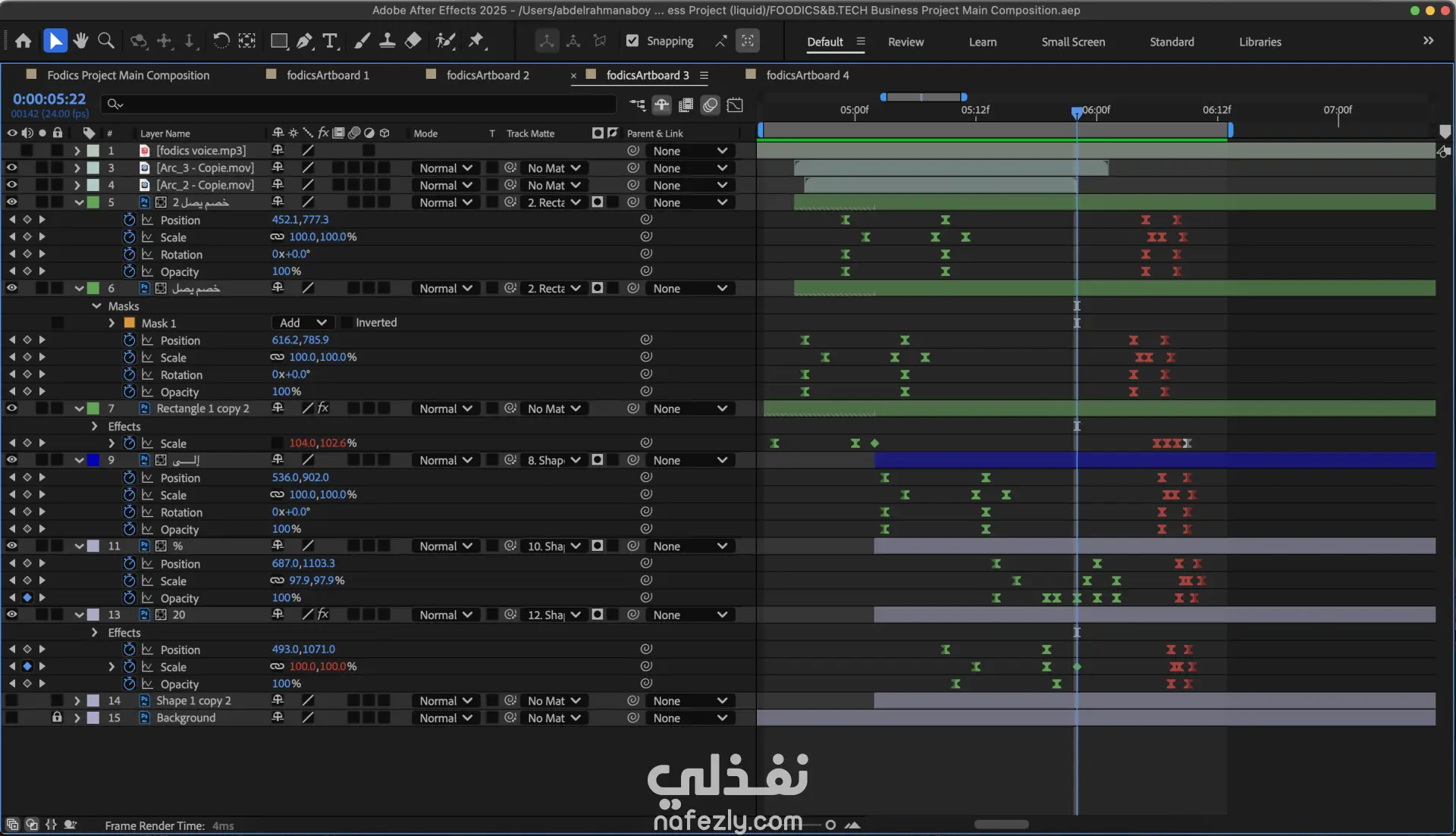1456x836 pixels.
Task: Open blend Mode dropdown for Rectangle 1 copy 2
Action: click(x=446, y=409)
